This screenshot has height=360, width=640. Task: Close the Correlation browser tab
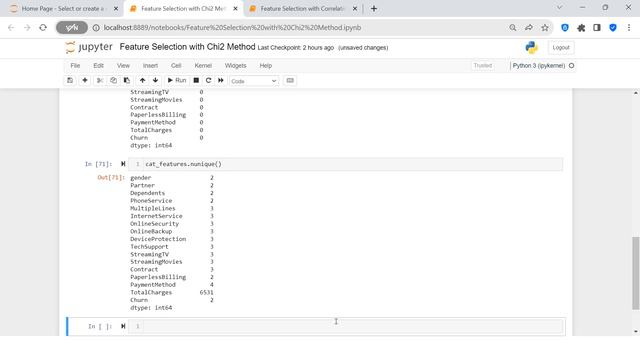pos(355,9)
